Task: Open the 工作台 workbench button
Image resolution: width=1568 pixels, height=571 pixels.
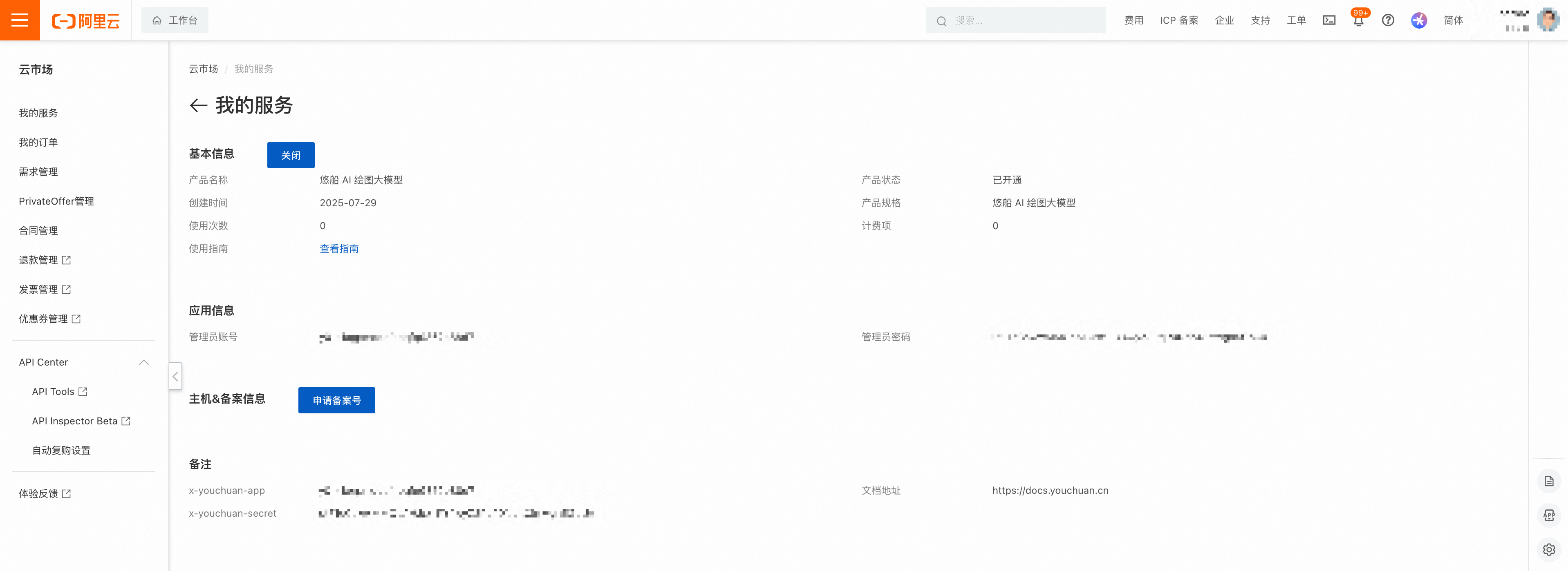Action: click(175, 20)
